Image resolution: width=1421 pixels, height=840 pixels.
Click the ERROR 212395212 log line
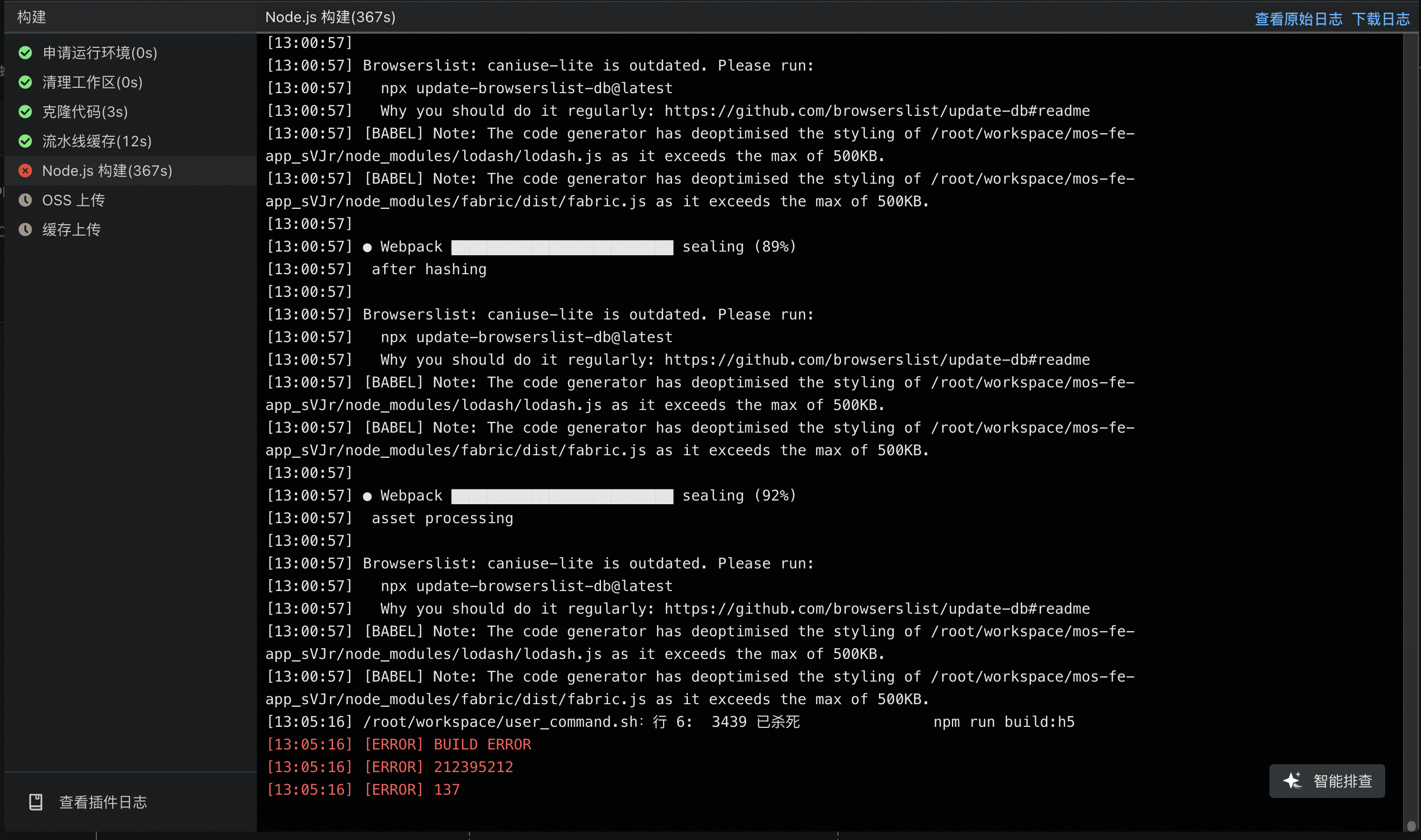click(x=390, y=767)
